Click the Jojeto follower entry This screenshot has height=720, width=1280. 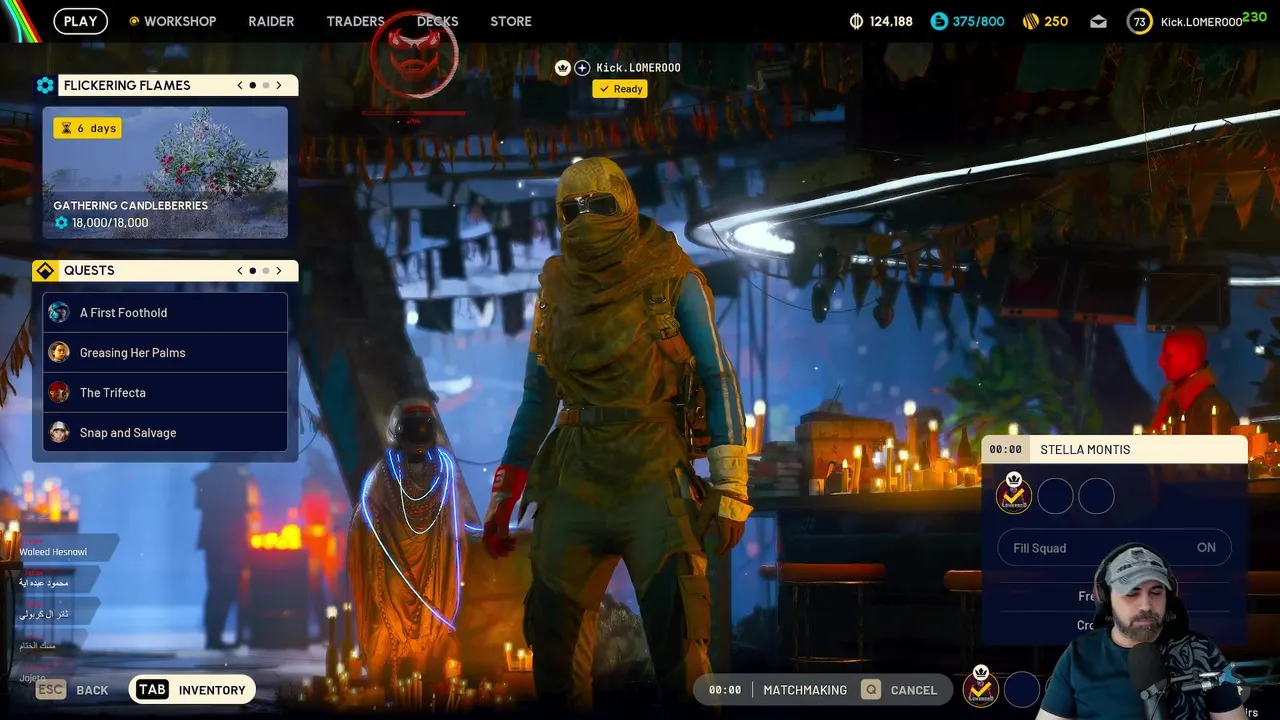[x=32, y=678]
